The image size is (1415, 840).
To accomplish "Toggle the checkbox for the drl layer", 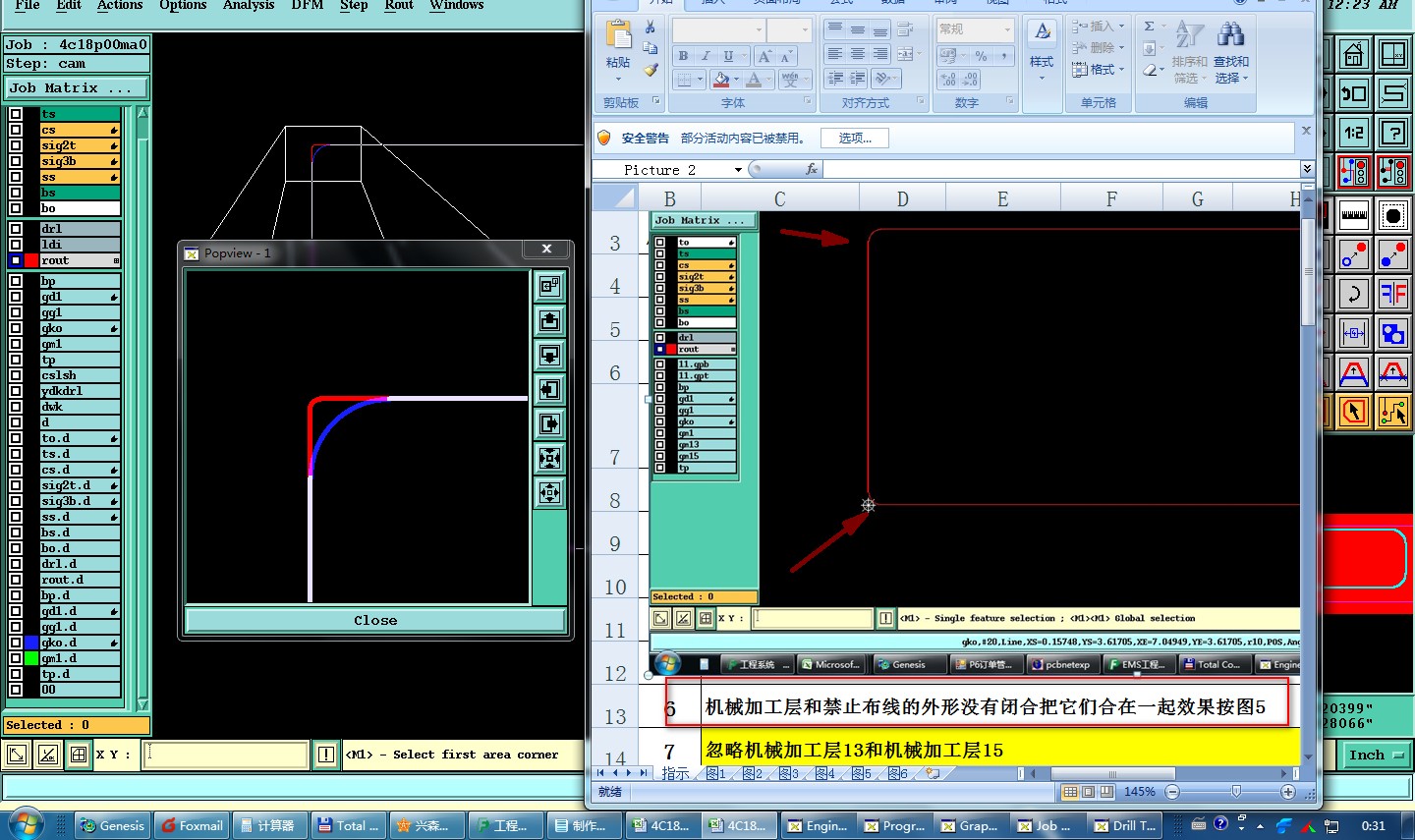I will 16,229.
